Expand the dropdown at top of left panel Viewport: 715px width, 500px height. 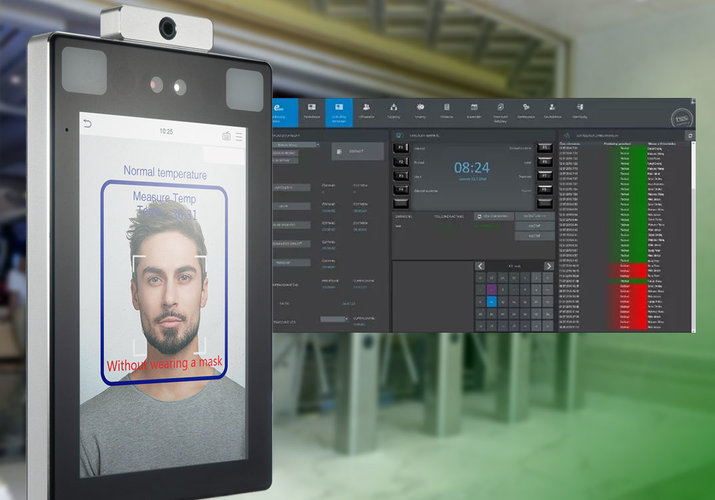click(297, 146)
